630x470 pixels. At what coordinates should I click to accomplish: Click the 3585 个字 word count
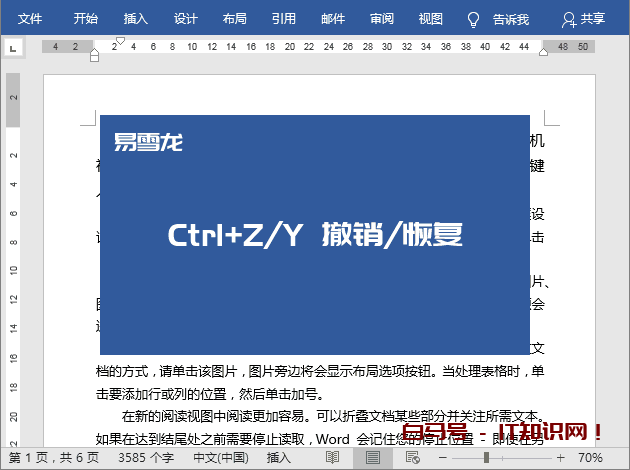pyautogui.click(x=145, y=457)
